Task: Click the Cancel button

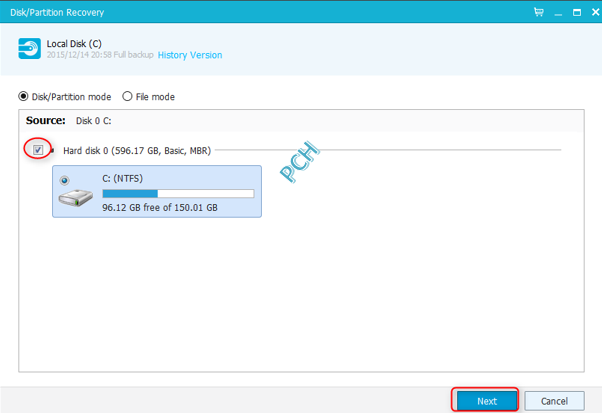Action: point(554,401)
